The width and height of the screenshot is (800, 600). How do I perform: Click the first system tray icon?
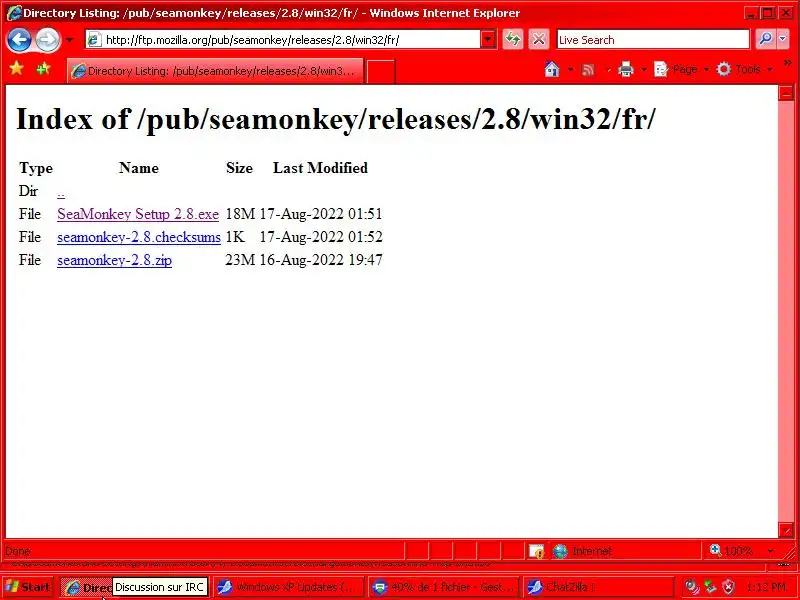[691, 587]
